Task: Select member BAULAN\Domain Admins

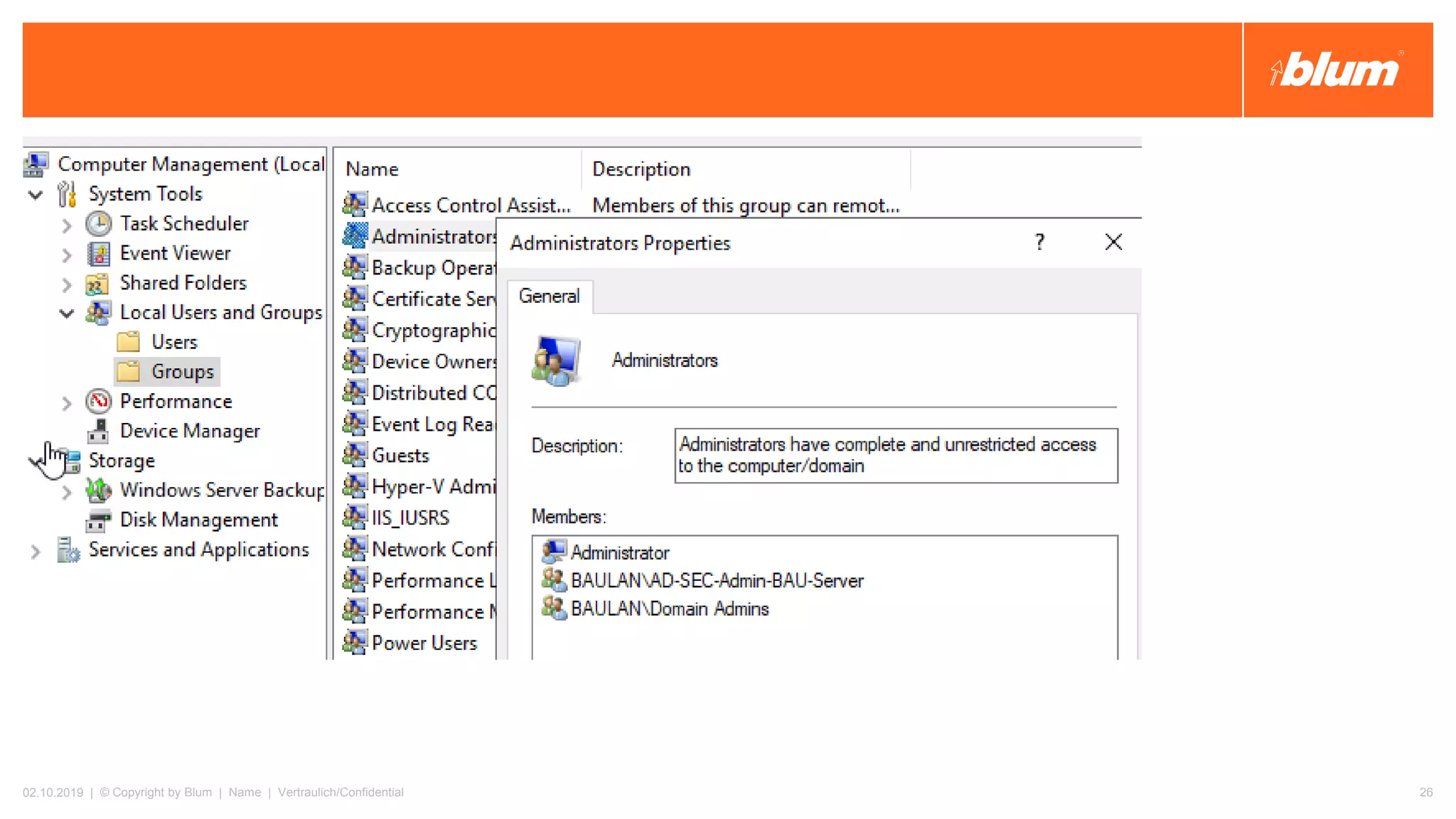Action: coord(669,609)
